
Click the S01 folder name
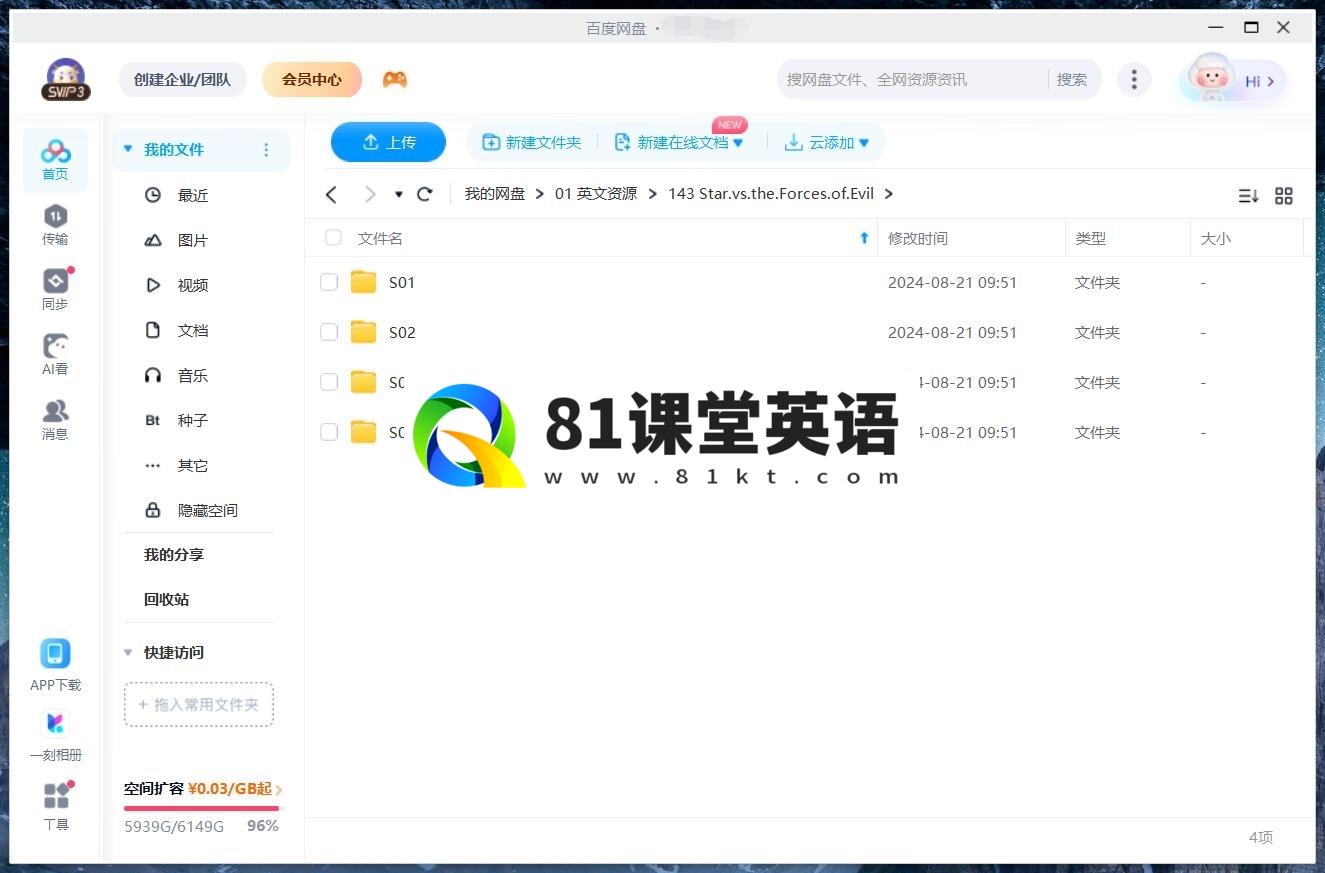click(402, 282)
